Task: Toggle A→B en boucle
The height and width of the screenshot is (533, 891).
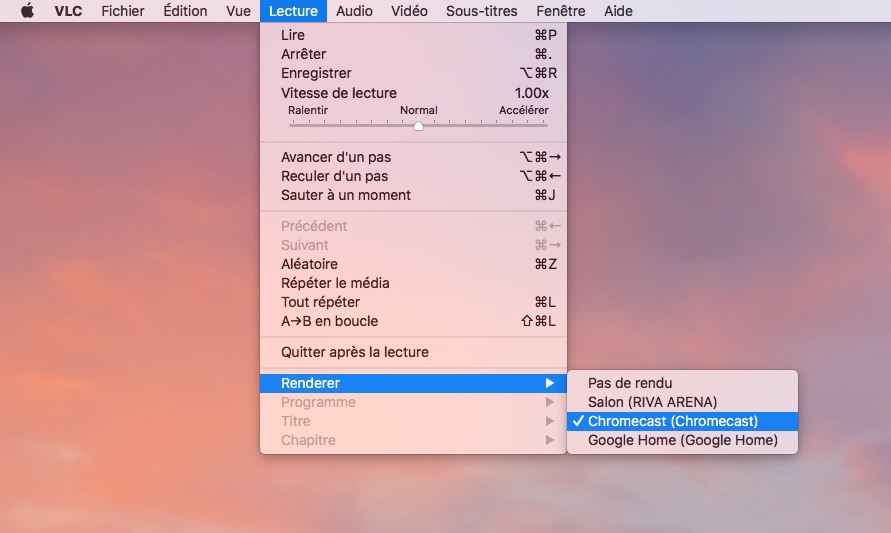Action: pos(413,321)
